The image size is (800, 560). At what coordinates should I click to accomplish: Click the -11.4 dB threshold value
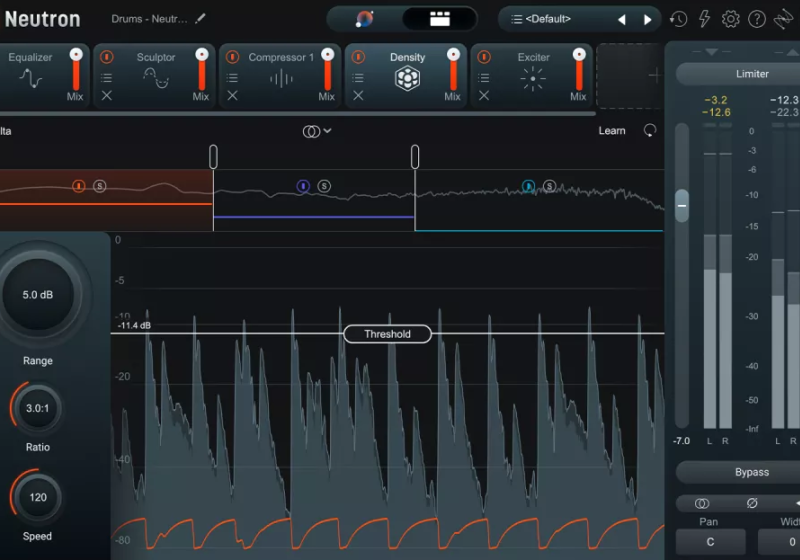click(134, 325)
